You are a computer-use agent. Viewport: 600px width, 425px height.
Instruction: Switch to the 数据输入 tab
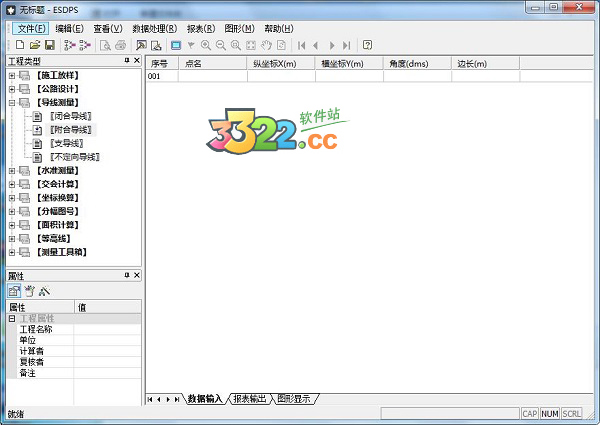tap(205, 399)
